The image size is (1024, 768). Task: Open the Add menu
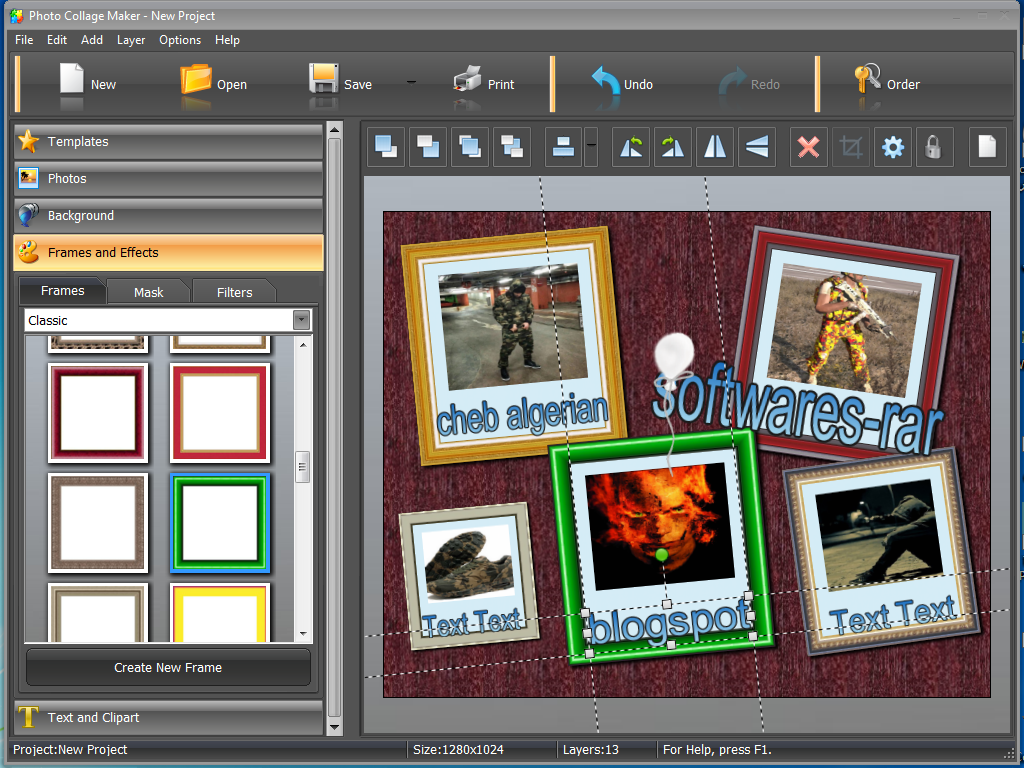(92, 40)
